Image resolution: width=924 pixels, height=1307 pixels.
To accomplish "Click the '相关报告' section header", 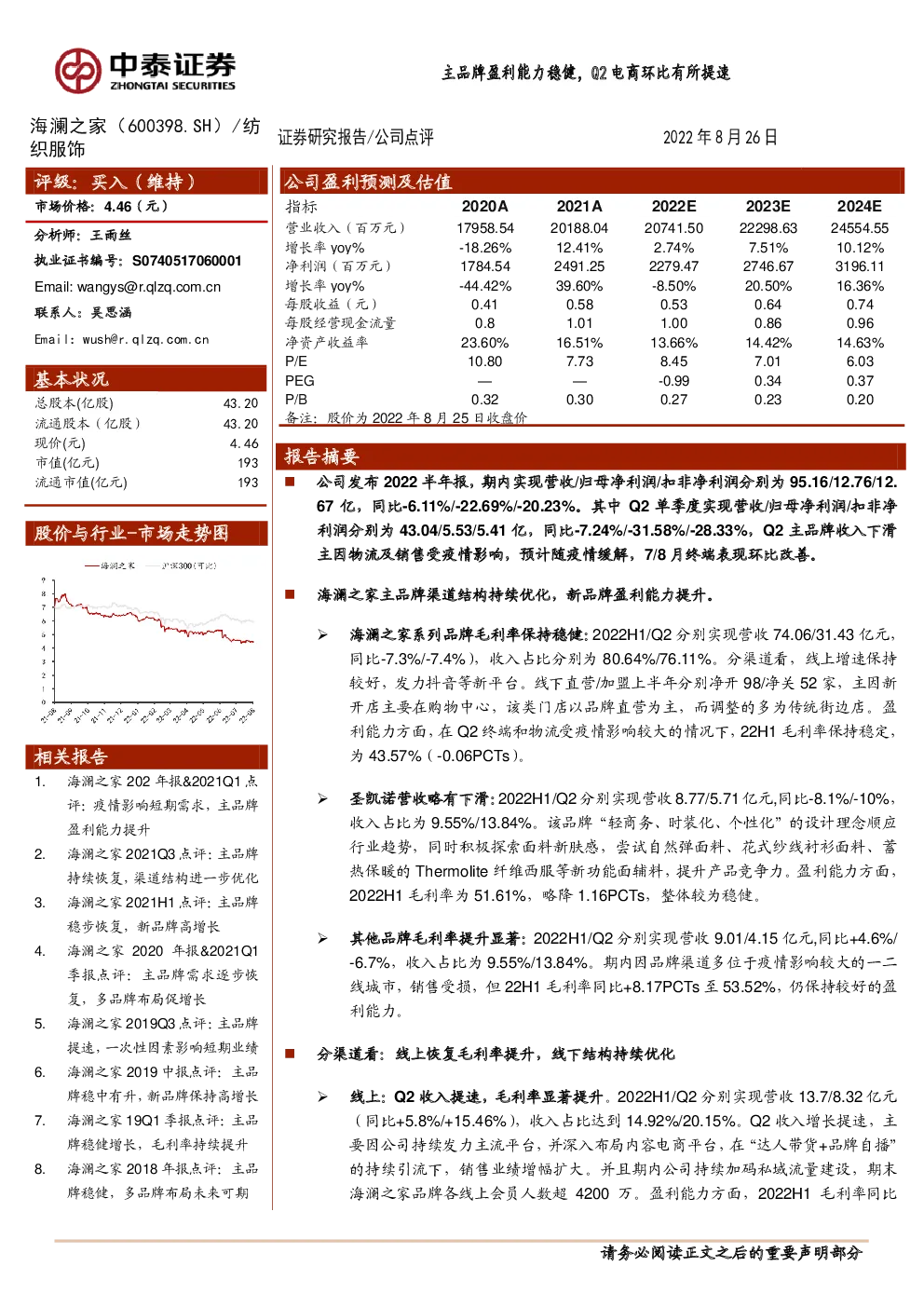I will 146,756.
